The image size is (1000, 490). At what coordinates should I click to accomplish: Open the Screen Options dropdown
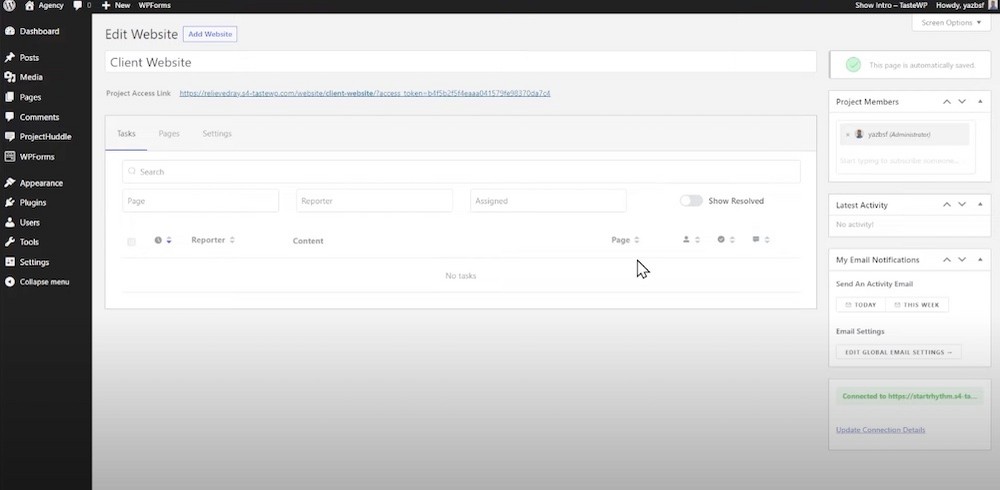coord(951,22)
